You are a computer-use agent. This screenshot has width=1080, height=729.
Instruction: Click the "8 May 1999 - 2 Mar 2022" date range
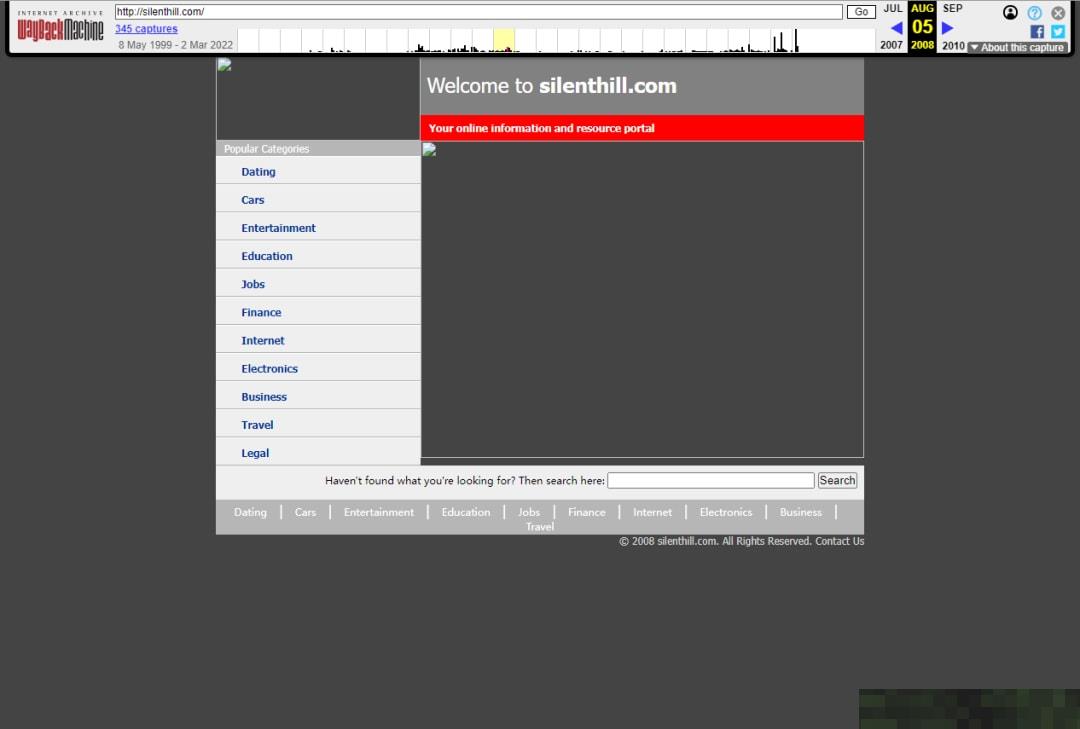tap(176, 45)
